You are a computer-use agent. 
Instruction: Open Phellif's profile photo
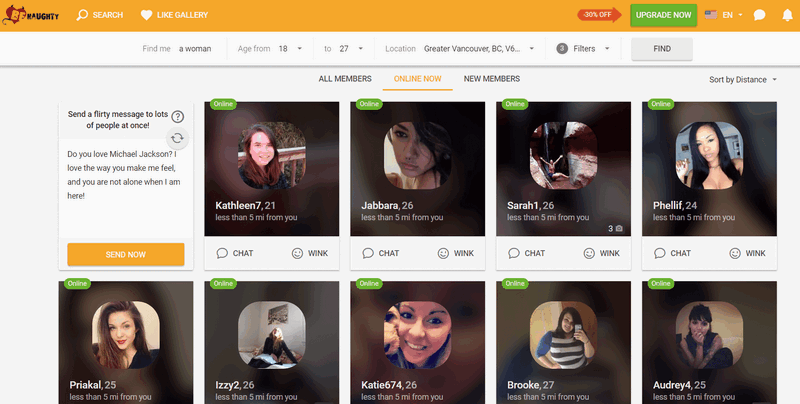click(709, 156)
